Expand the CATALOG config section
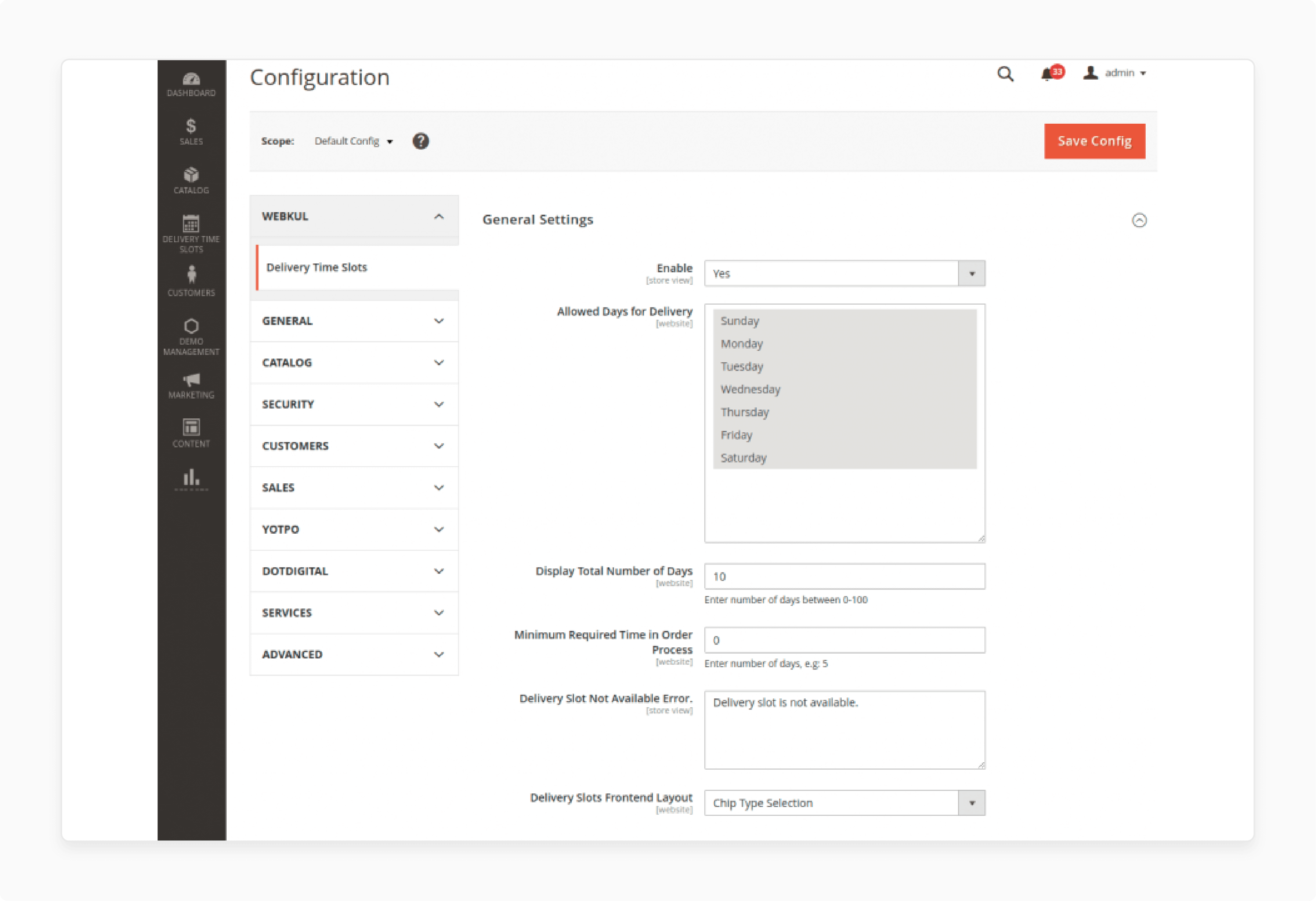1316x901 pixels. click(354, 362)
